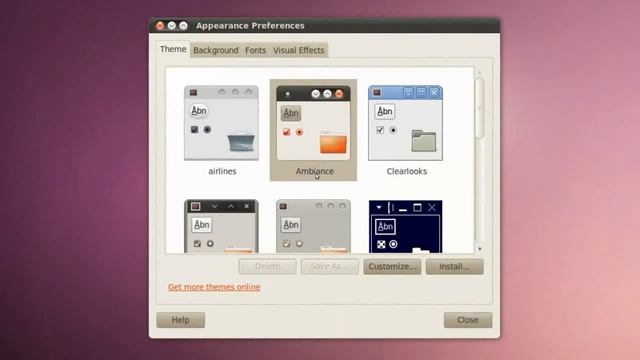Click the Abn sample in dark navy preview

pyautogui.click(x=385, y=227)
